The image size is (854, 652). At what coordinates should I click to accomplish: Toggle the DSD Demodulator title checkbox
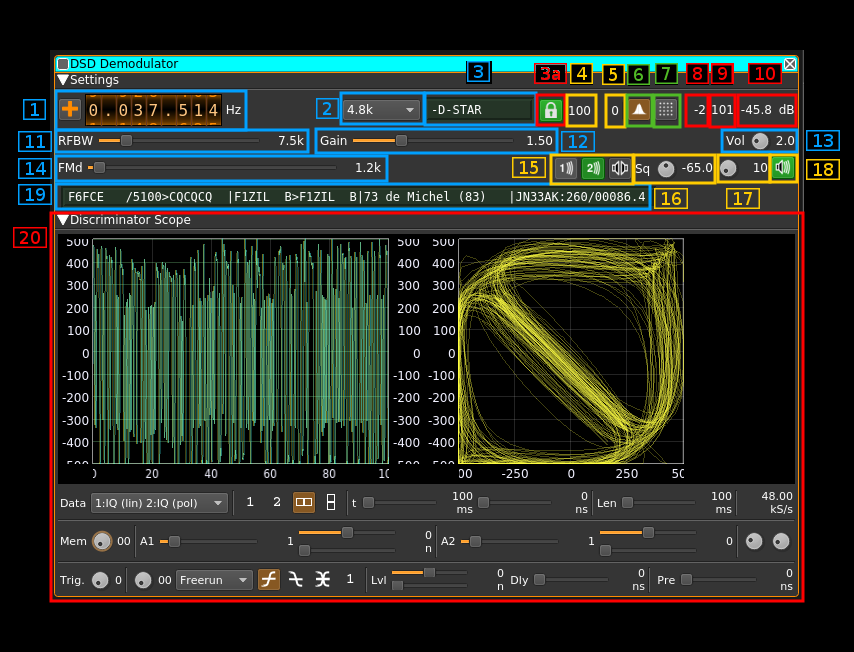tap(63, 64)
